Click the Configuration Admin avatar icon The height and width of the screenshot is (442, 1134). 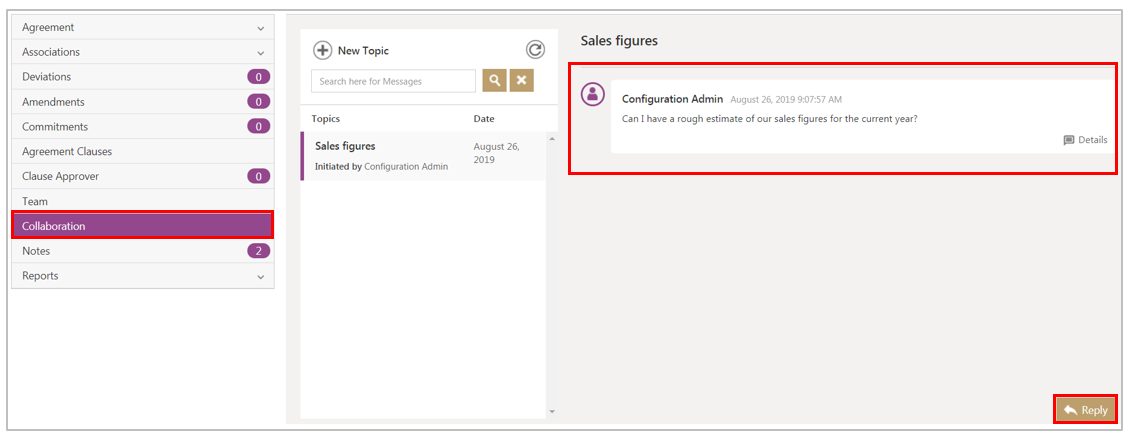593,94
